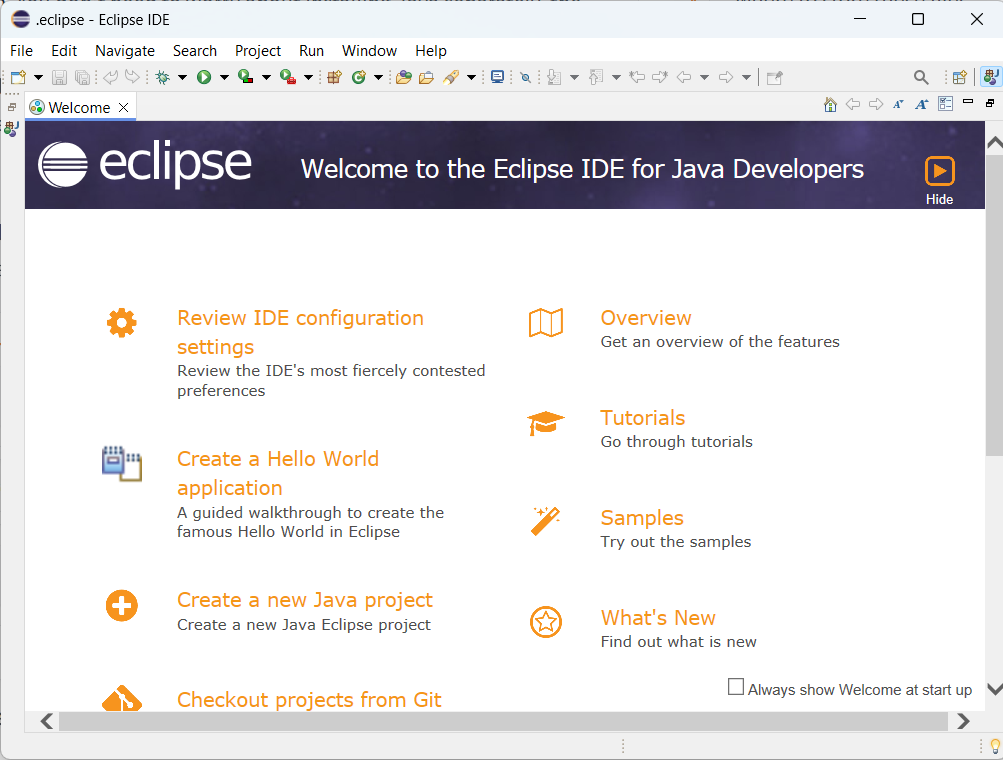Click the Welcome Home house icon

[830, 104]
